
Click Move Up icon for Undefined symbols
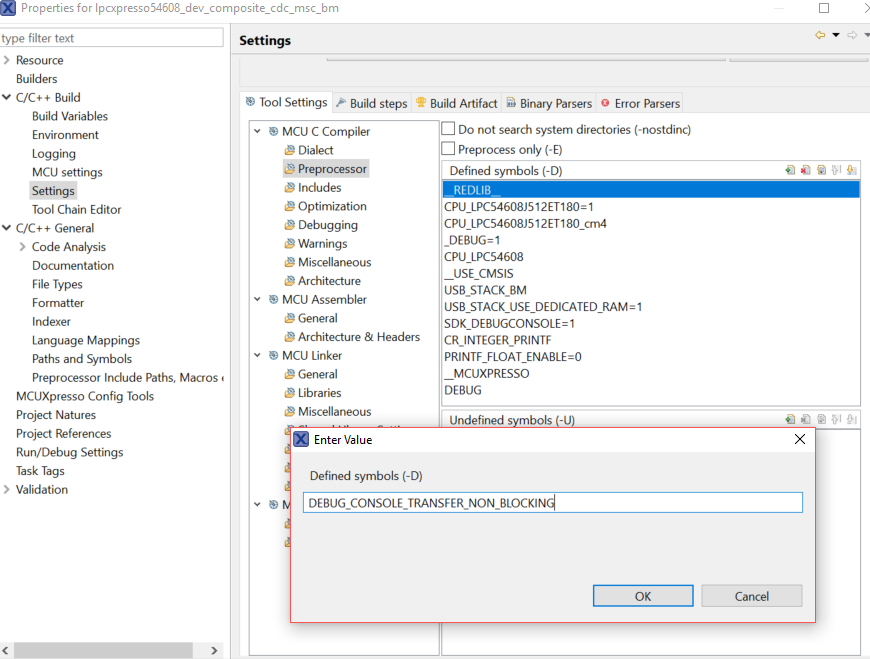click(836, 419)
